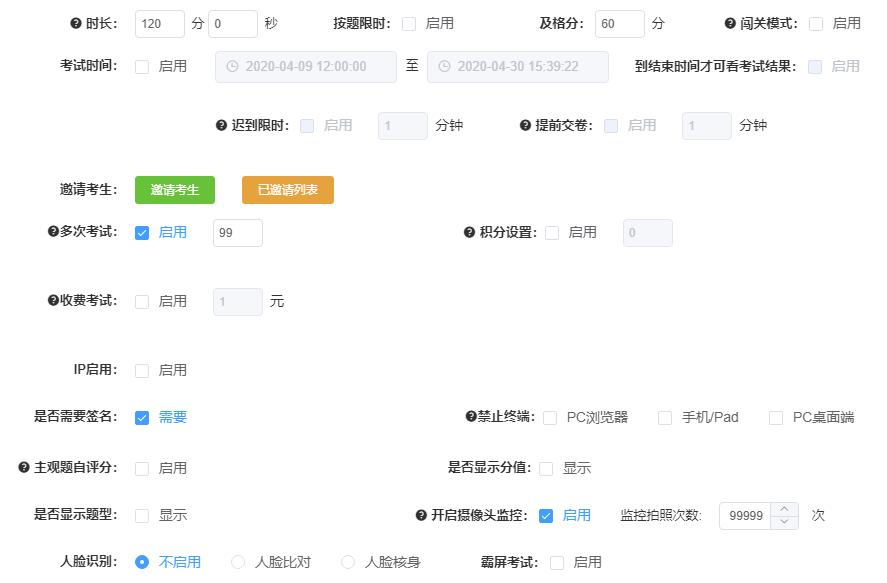Click the green 邀请考生 button

coord(174,188)
